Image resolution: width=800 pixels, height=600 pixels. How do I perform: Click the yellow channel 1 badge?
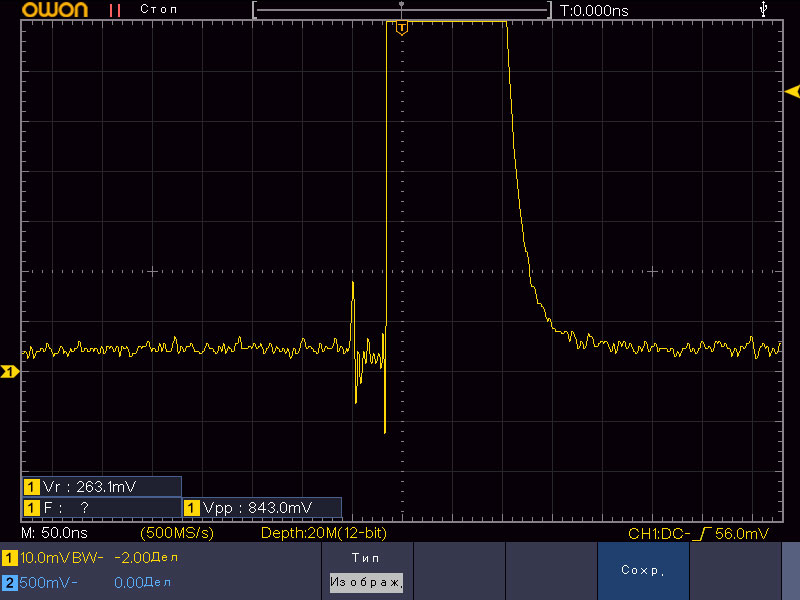click(10, 557)
